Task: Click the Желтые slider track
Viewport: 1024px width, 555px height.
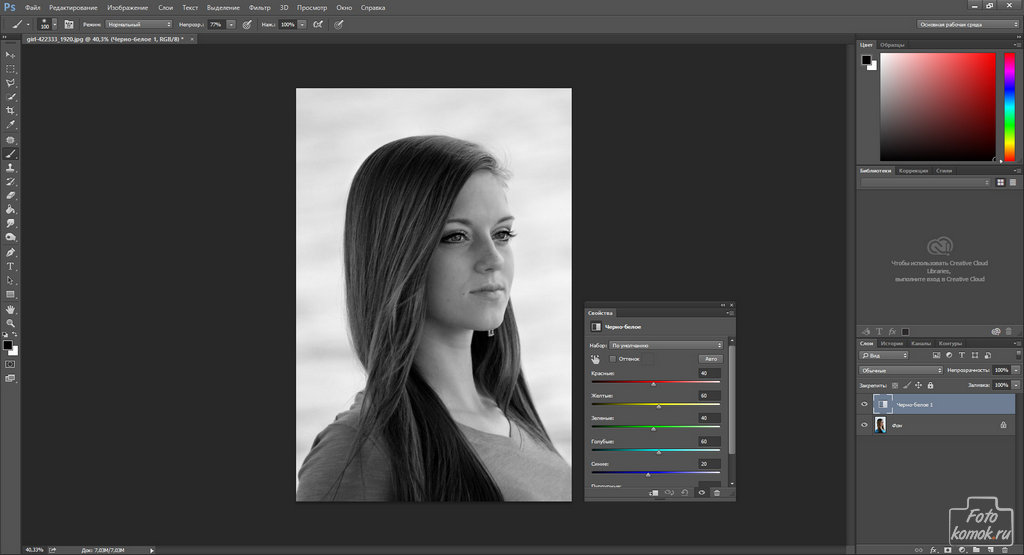Action: 656,404
